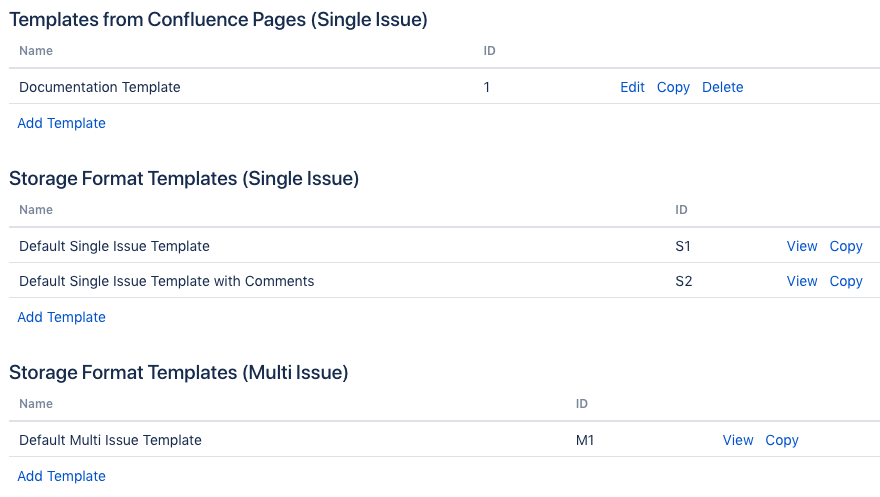Copy the Default Single Issue Template S1

coord(846,247)
